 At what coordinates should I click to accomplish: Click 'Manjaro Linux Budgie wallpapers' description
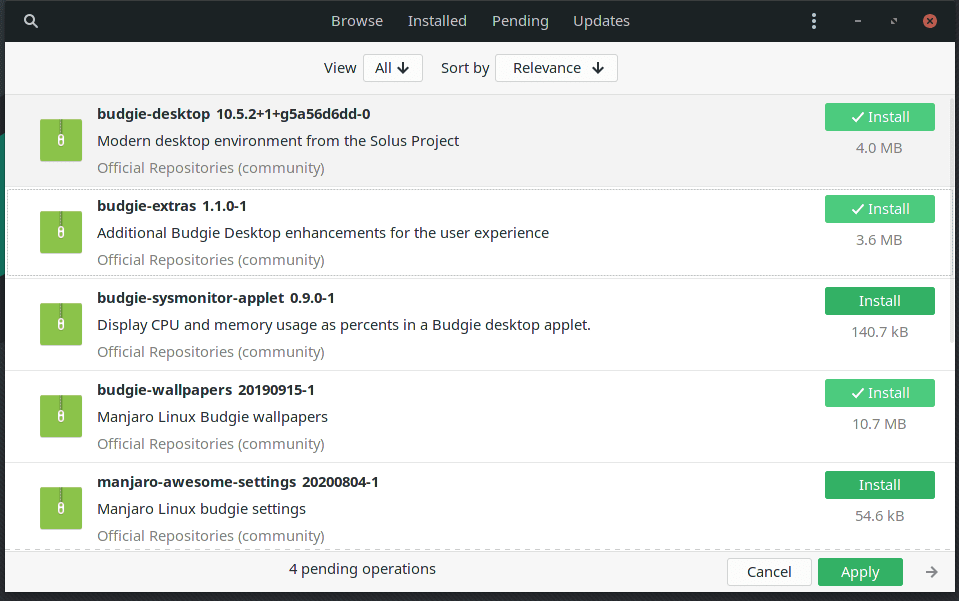tap(212, 417)
